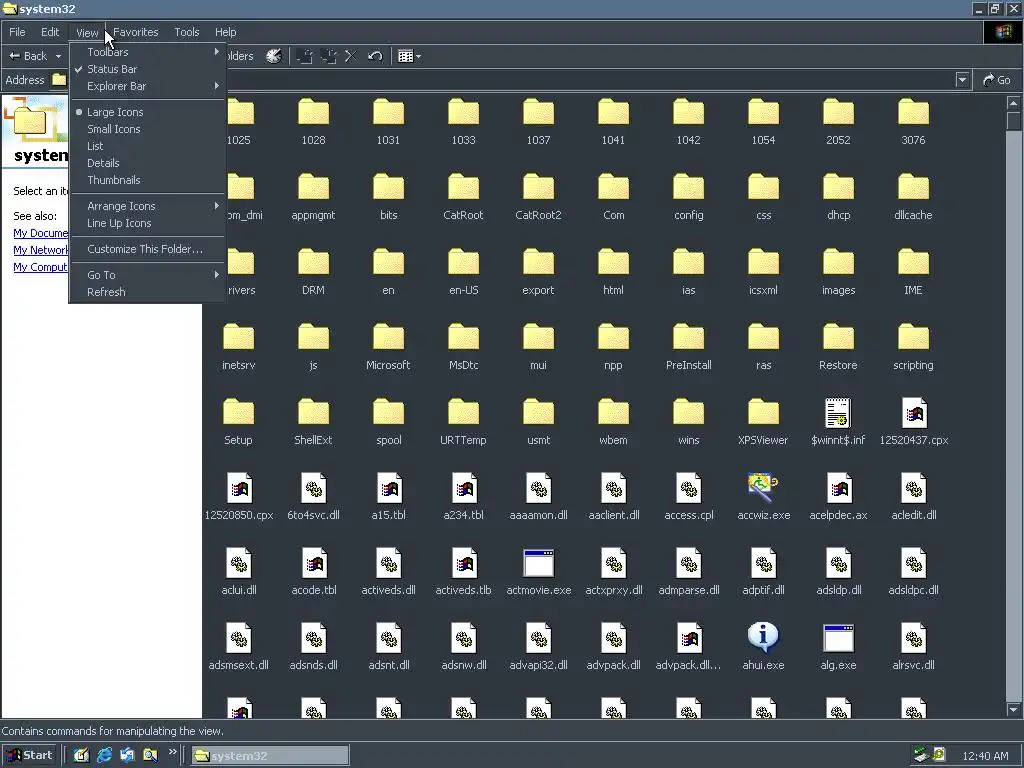This screenshot has height=768, width=1024.
Task: Open the Help menu
Action: point(225,32)
